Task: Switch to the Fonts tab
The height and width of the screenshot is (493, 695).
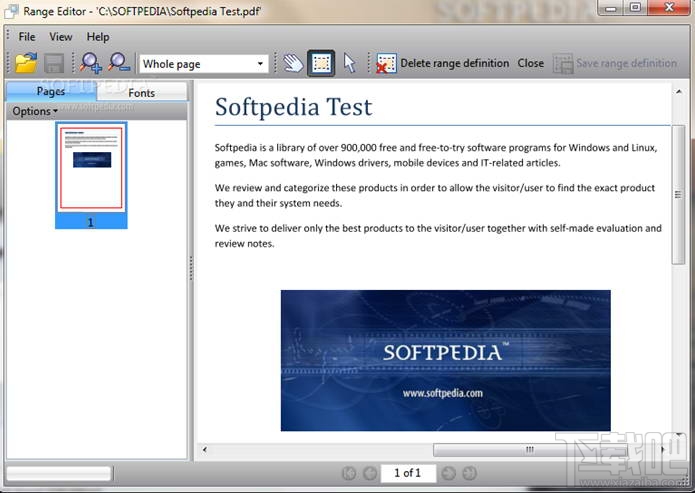Action: coord(142,93)
